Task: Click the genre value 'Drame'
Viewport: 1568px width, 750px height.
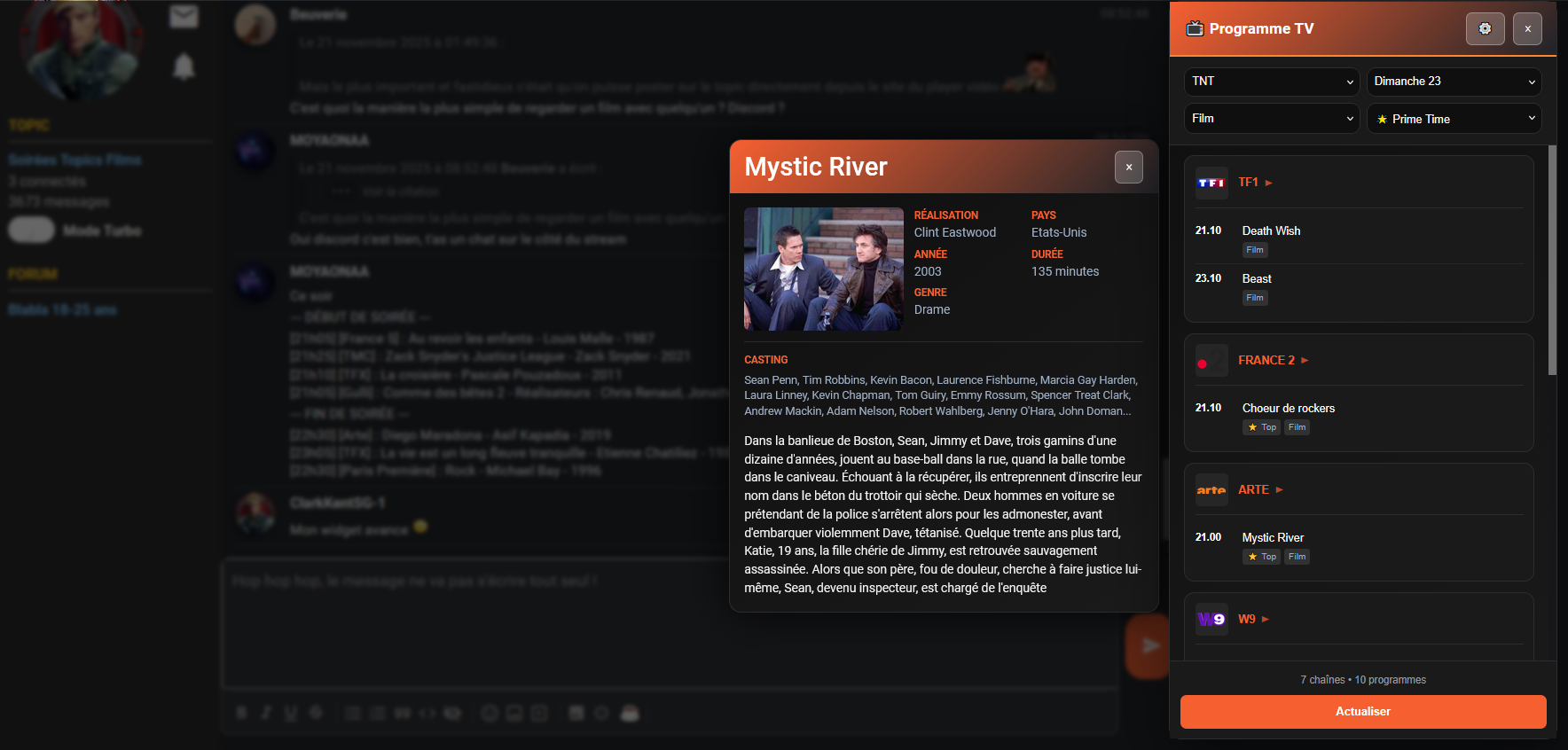Action: click(x=932, y=310)
